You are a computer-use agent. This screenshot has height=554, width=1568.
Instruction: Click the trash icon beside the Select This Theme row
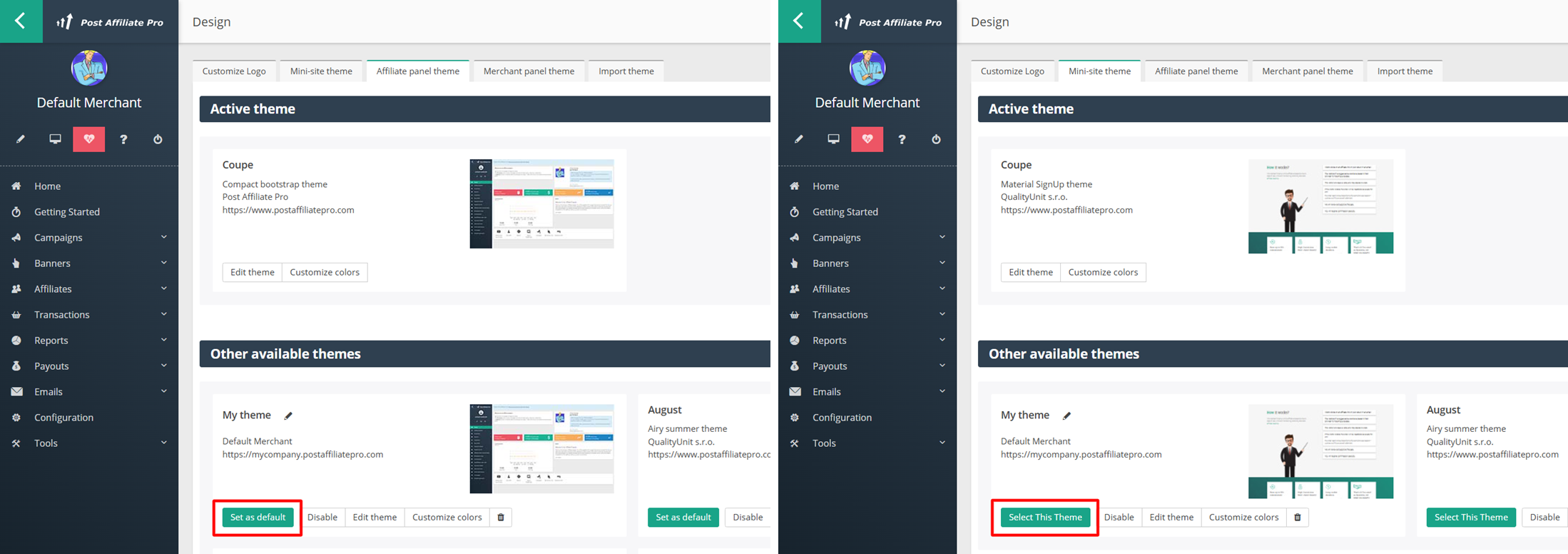(x=1298, y=518)
